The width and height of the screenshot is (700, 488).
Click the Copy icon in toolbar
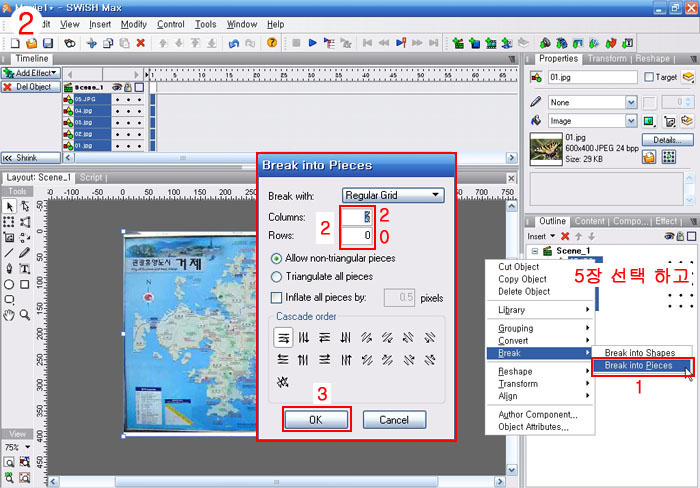(108, 43)
